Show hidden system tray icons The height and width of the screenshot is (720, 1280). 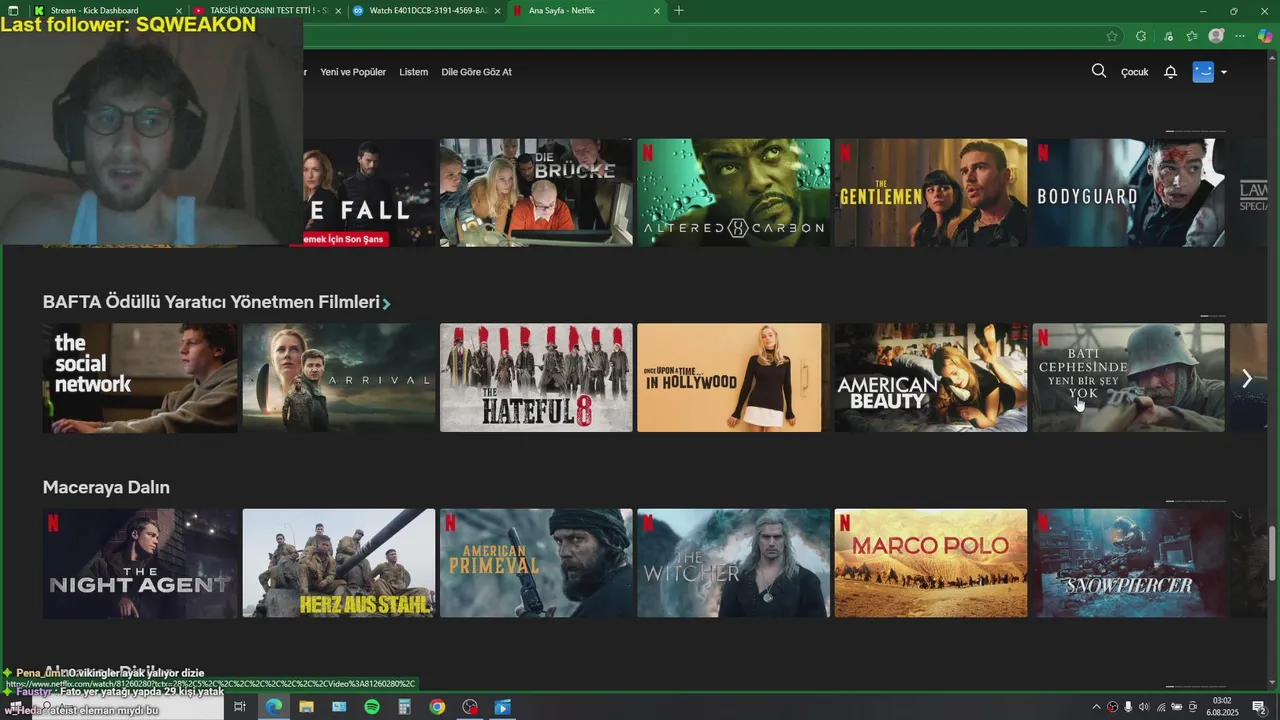1096,707
